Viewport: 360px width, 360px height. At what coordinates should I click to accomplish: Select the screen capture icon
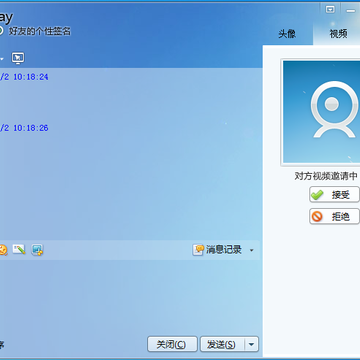[37, 250]
